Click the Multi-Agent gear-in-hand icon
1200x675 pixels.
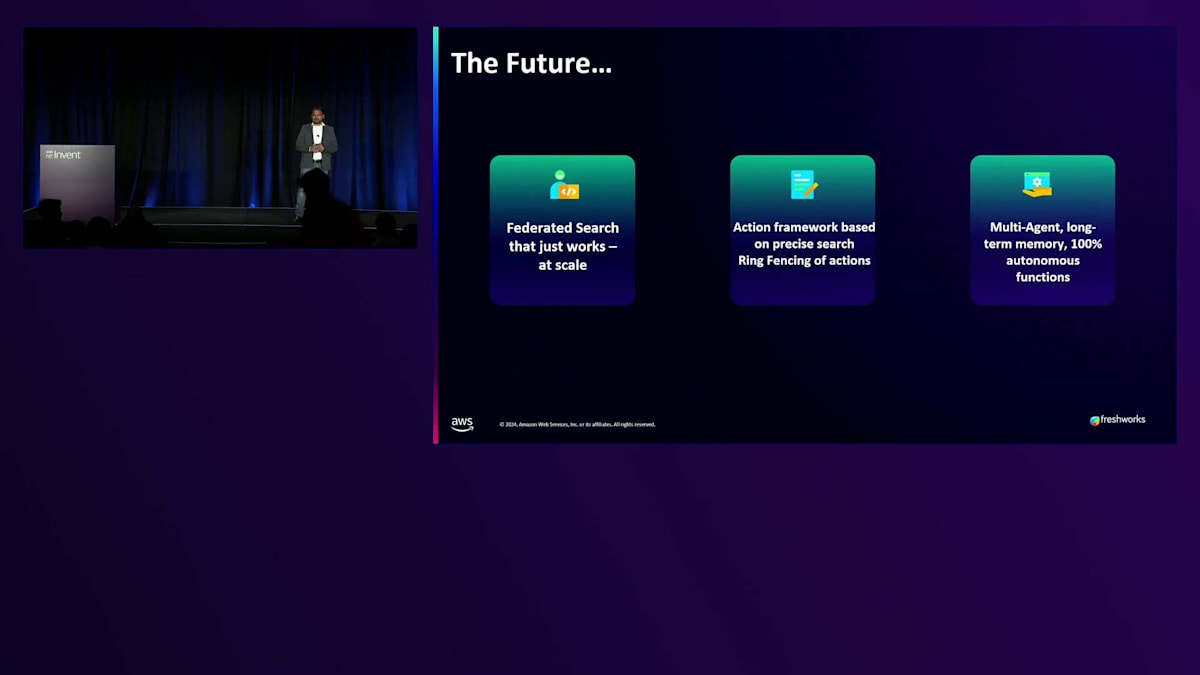1037,184
